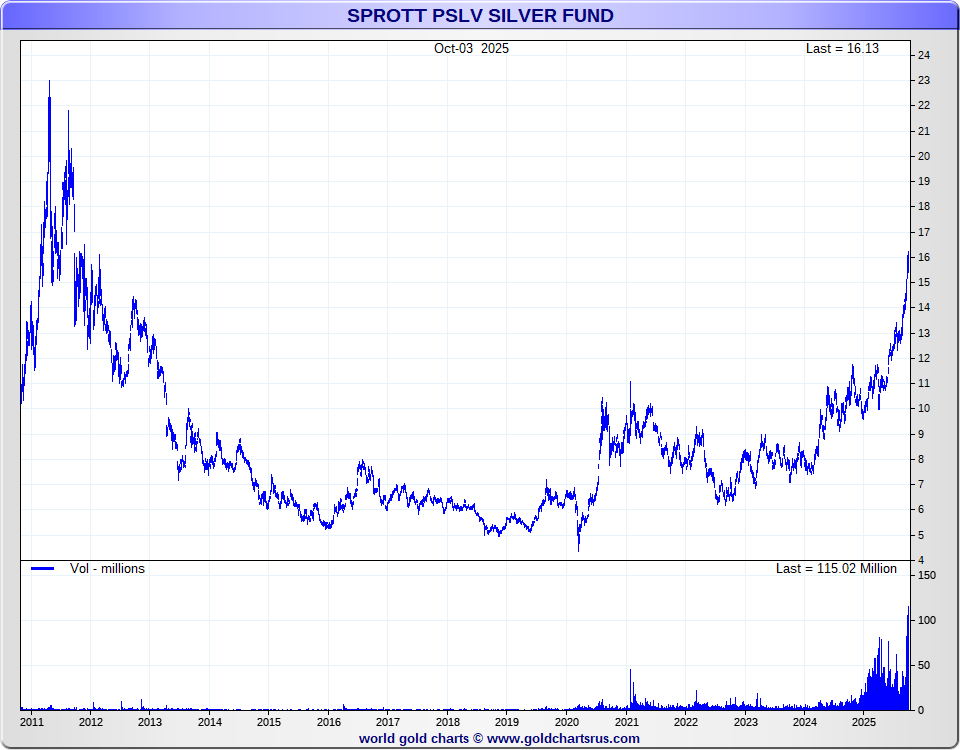This screenshot has height=750, width=960.
Task: Click the 2019 x-axis year label
Action: coord(507,722)
